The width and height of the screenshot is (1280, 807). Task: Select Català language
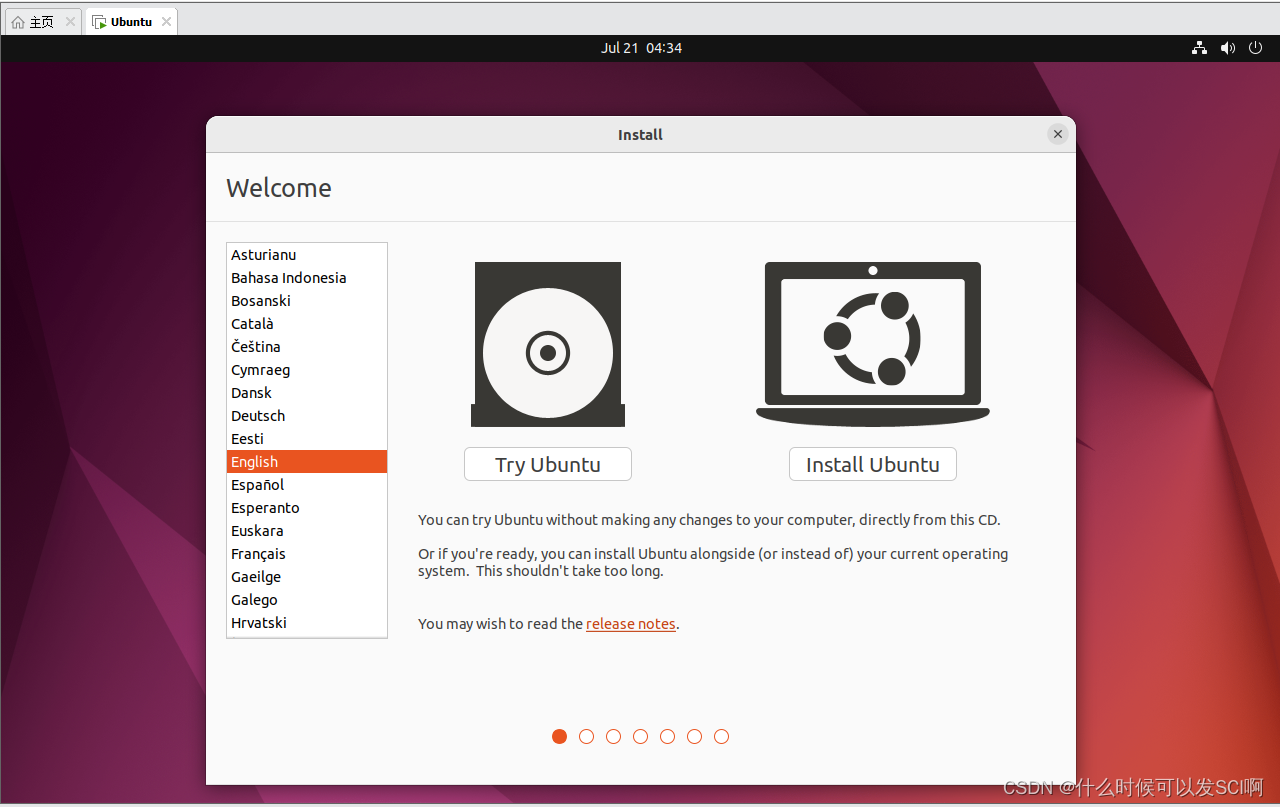click(307, 324)
